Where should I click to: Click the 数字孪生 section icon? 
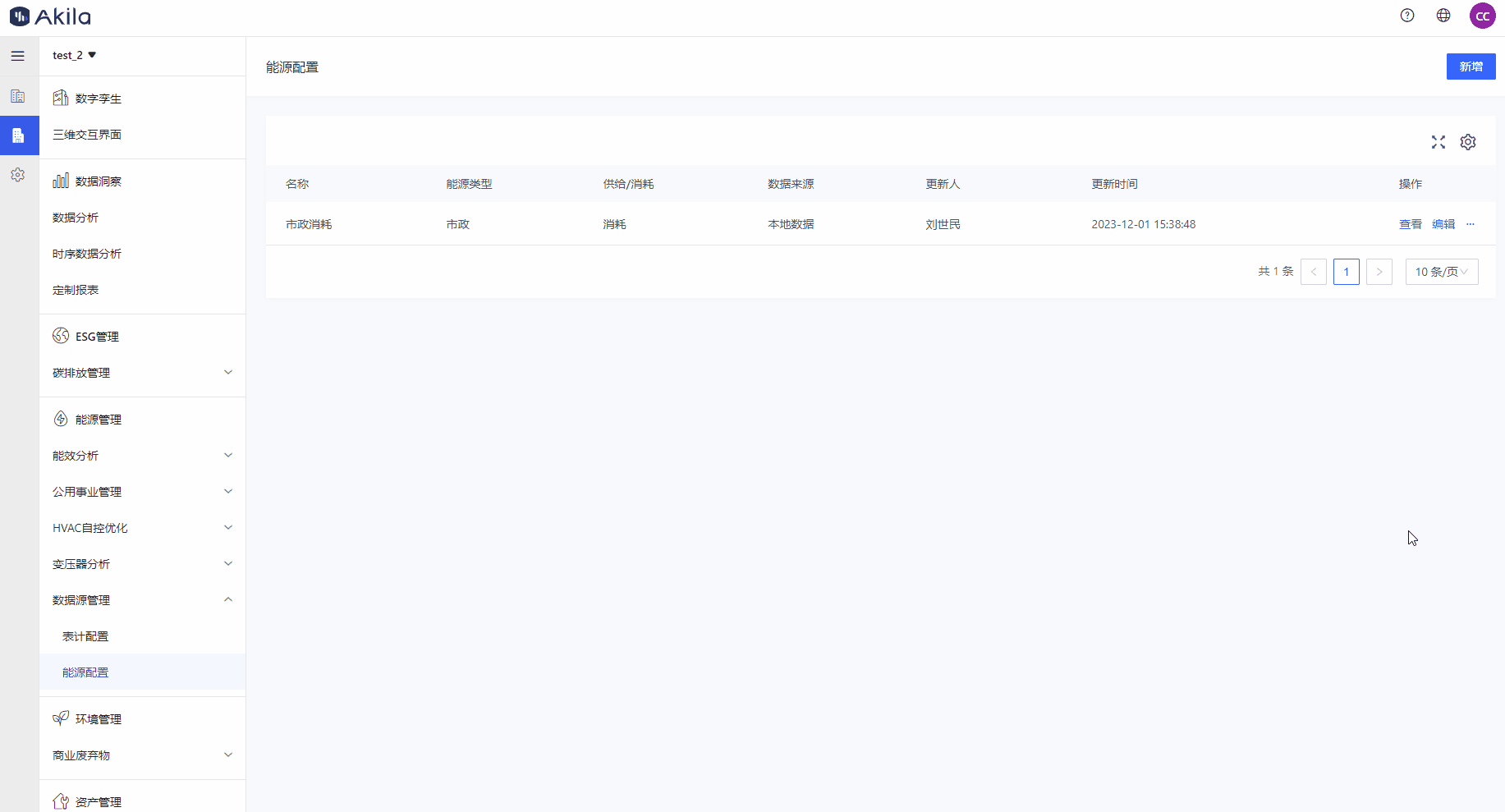(x=61, y=98)
